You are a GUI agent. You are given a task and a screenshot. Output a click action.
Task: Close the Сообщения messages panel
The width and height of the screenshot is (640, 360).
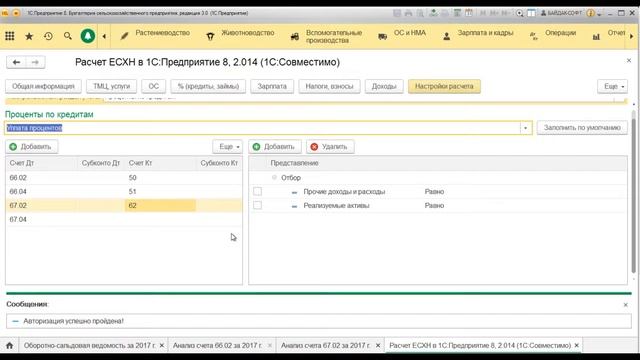click(626, 304)
